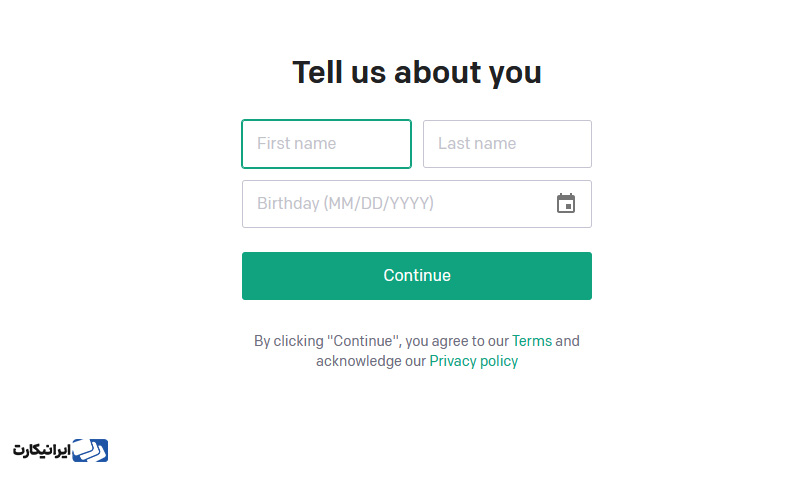Open the Terms link
Viewport: 800px width, 477px height.
[x=532, y=341]
